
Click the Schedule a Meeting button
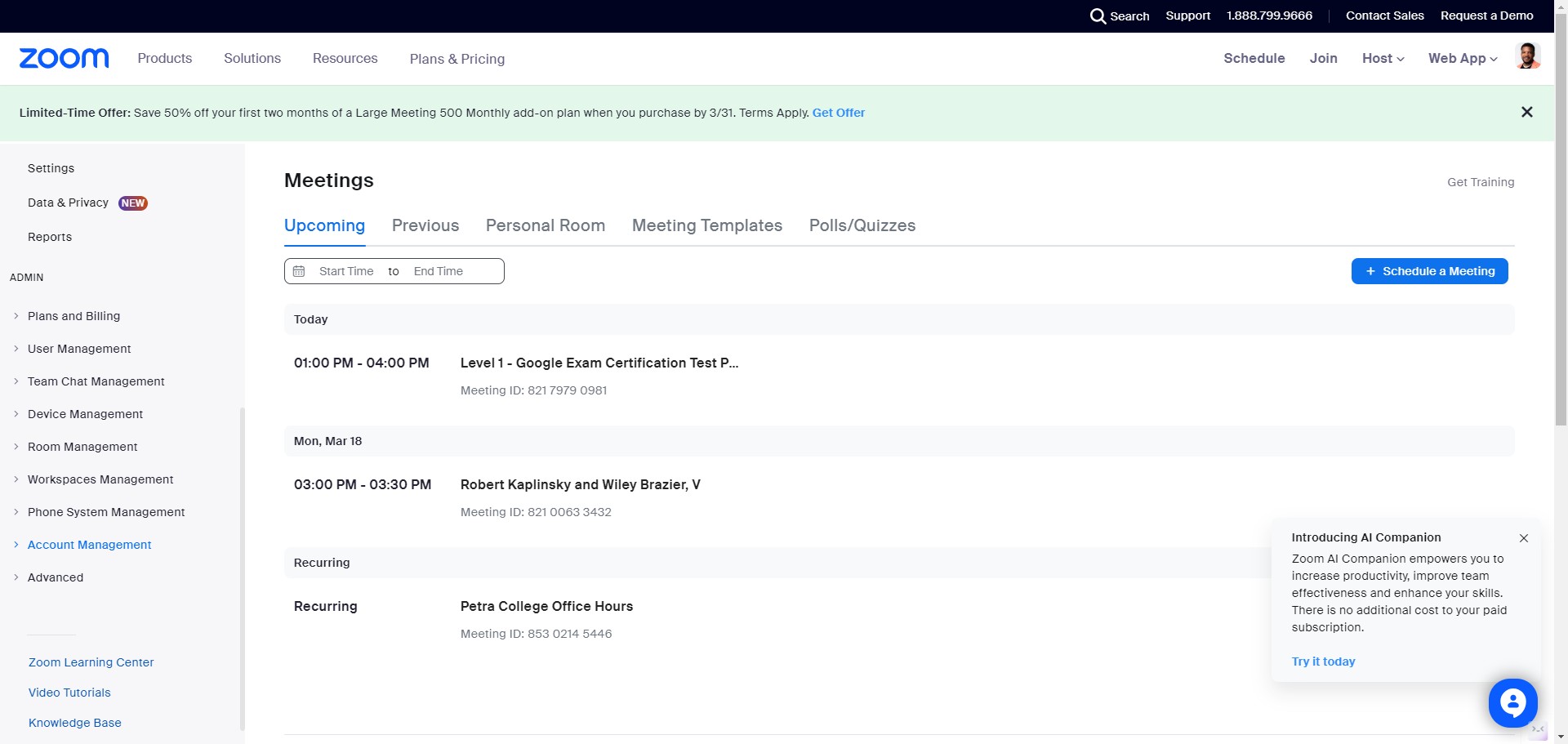coord(1429,271)
